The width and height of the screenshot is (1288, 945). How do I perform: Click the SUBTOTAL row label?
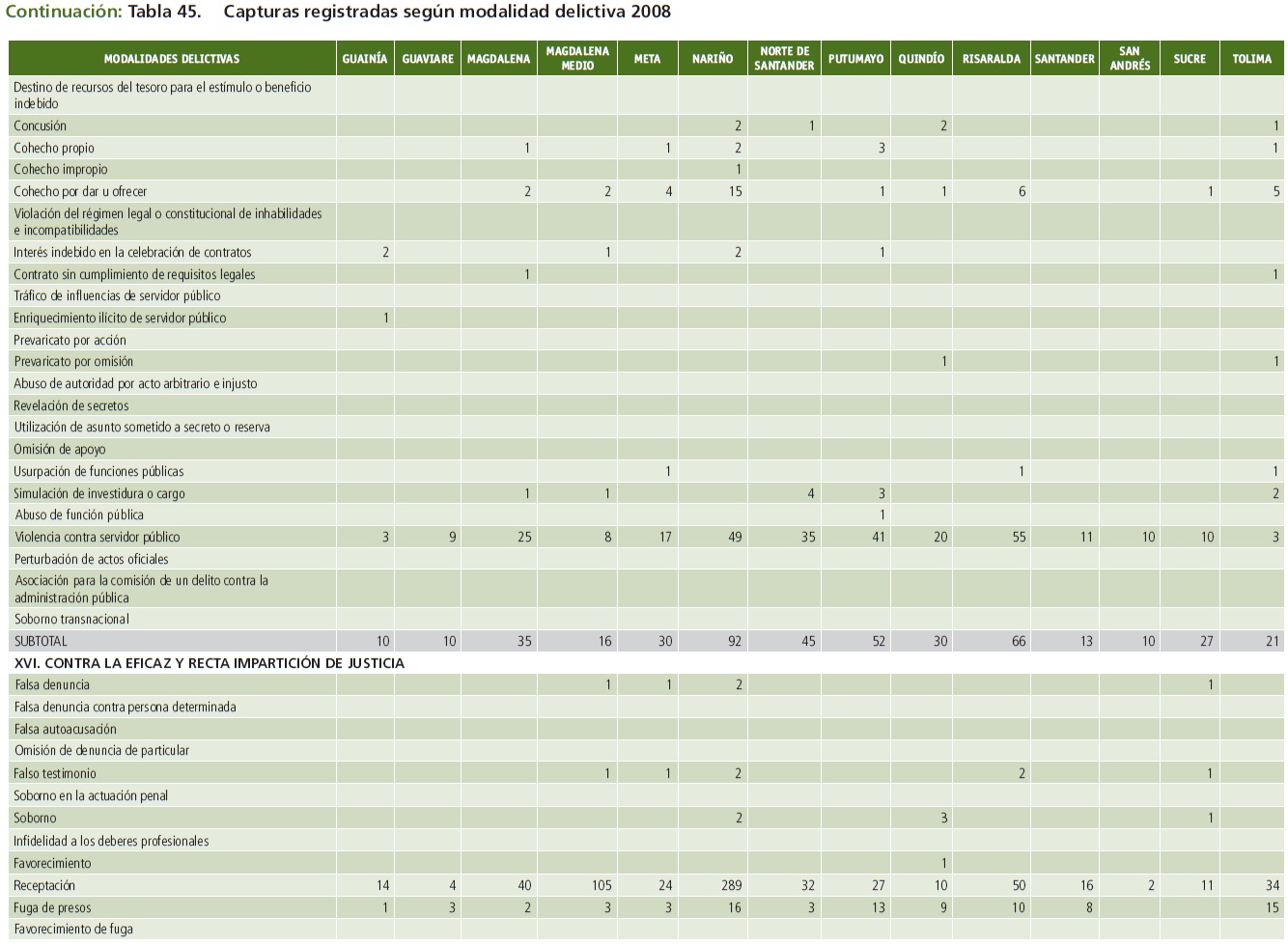41,641
